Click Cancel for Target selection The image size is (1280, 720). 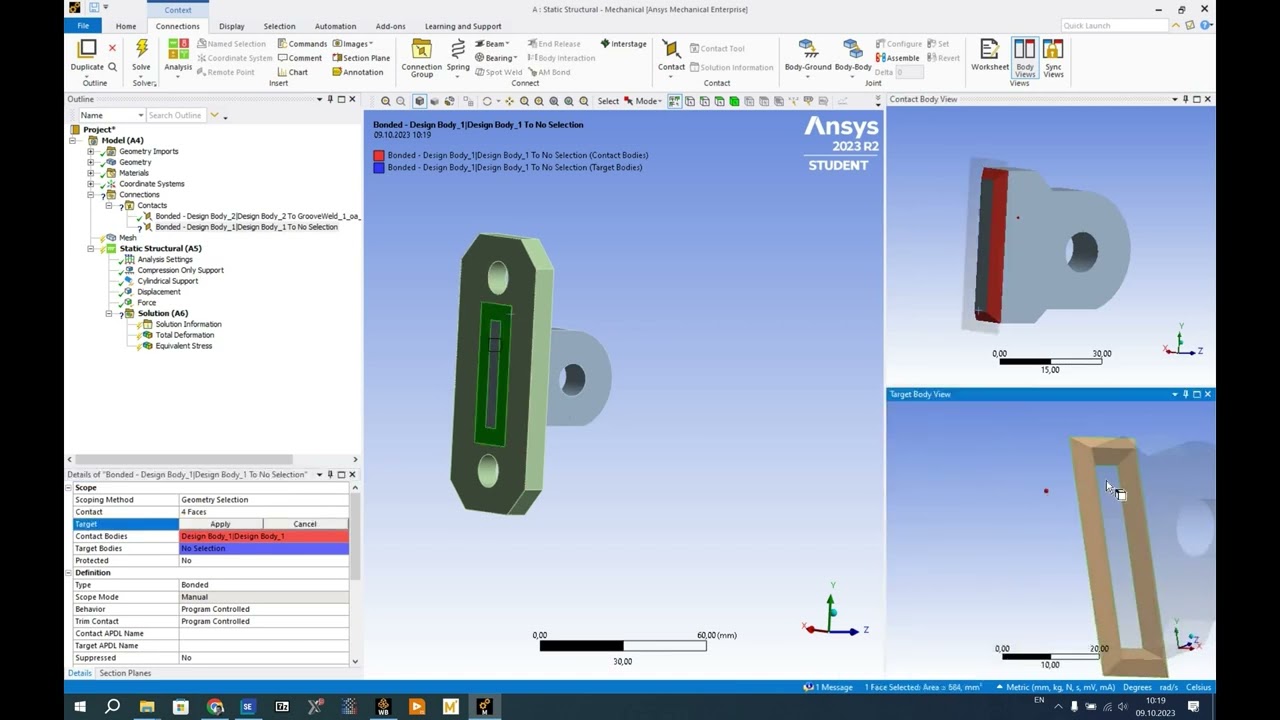[305, 524]
